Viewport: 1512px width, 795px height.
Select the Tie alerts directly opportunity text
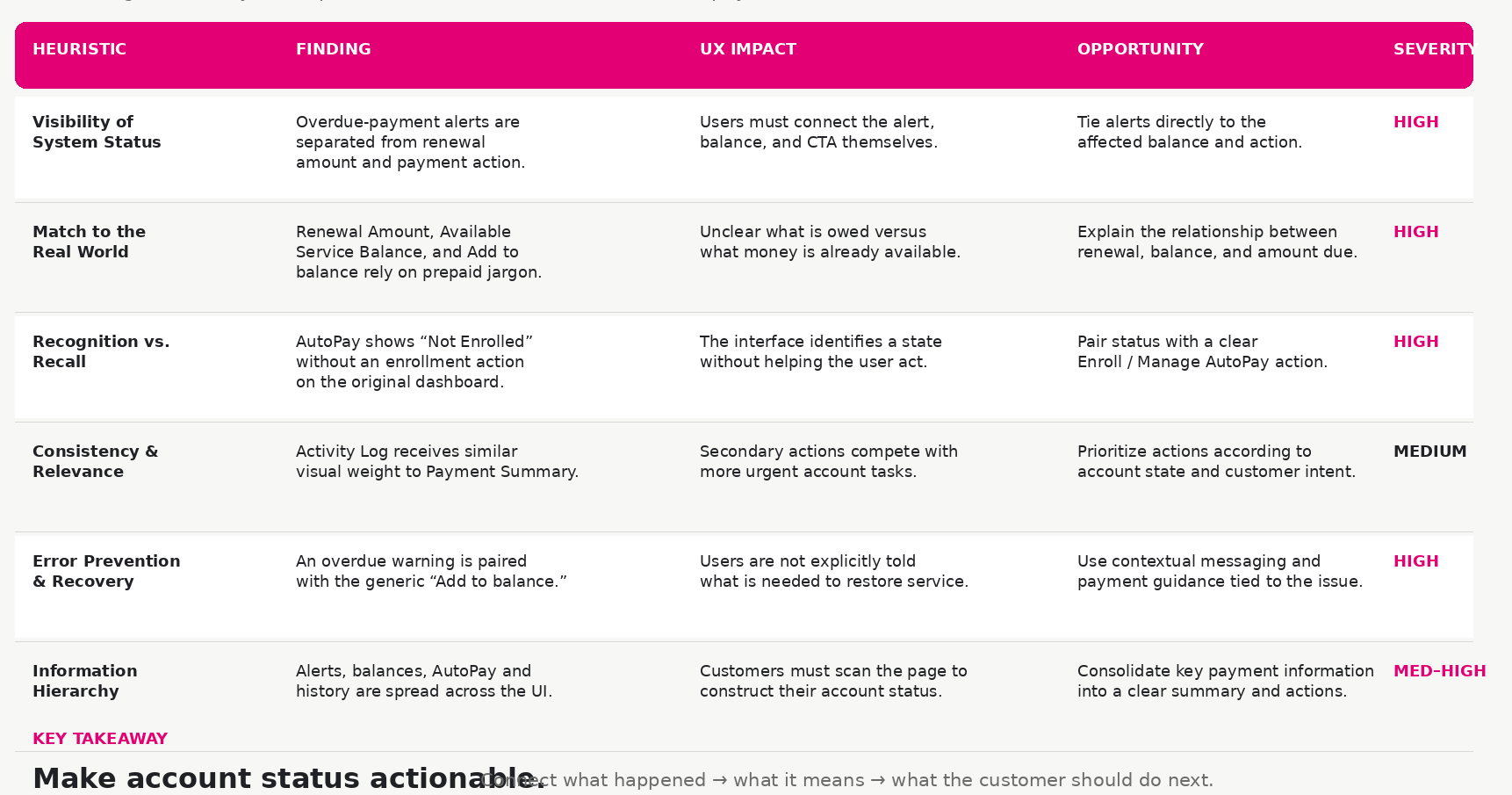(1190, 132)
